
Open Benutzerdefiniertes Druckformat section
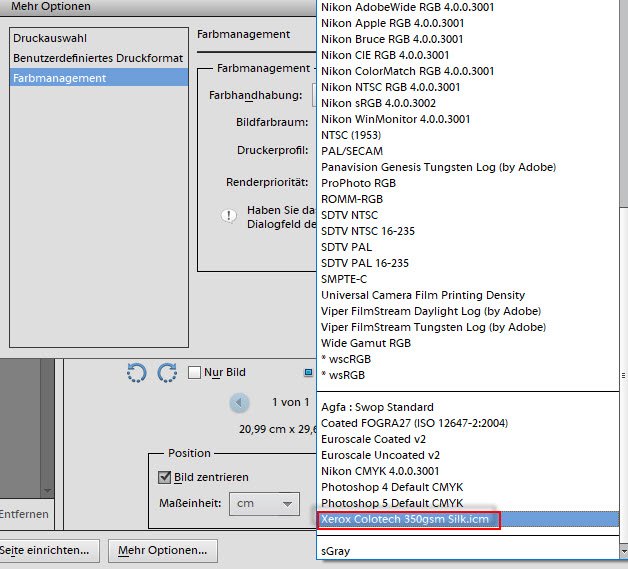[98, 58]
